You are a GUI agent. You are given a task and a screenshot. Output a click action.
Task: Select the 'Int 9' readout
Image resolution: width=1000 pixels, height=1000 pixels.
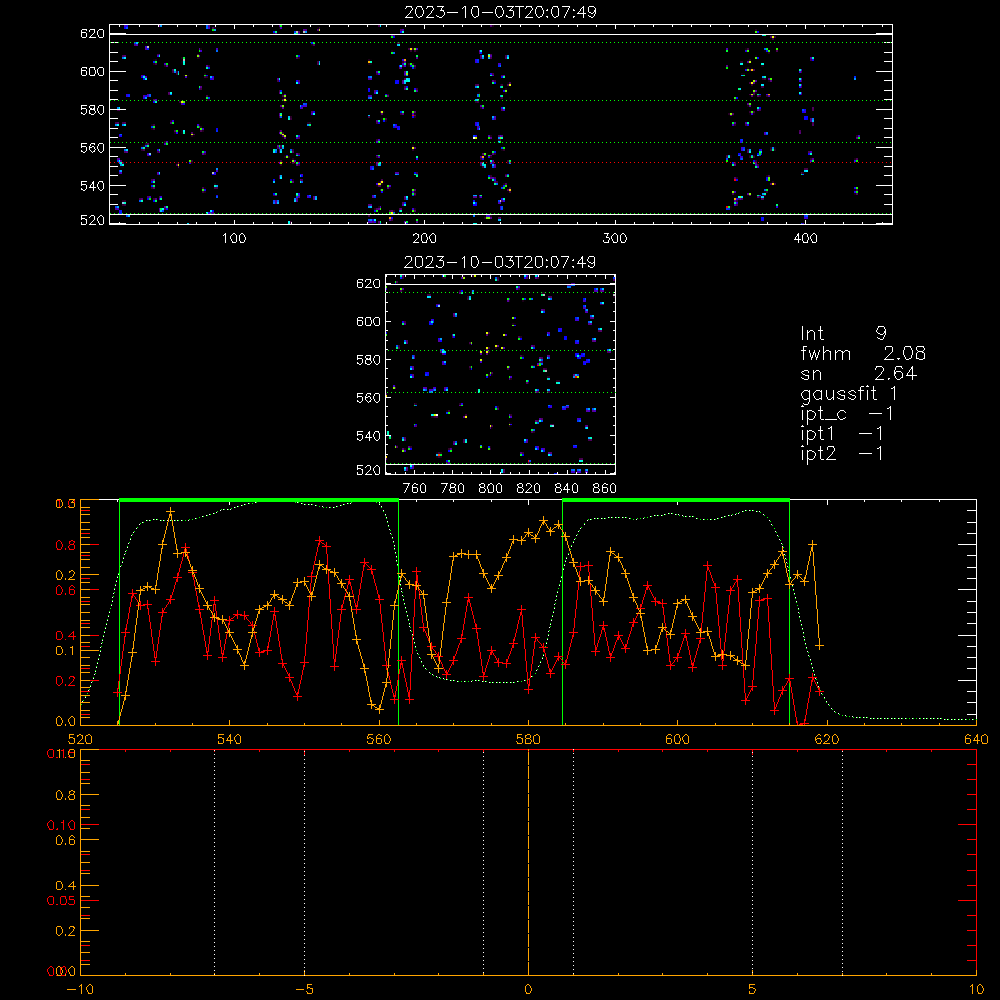843,333
